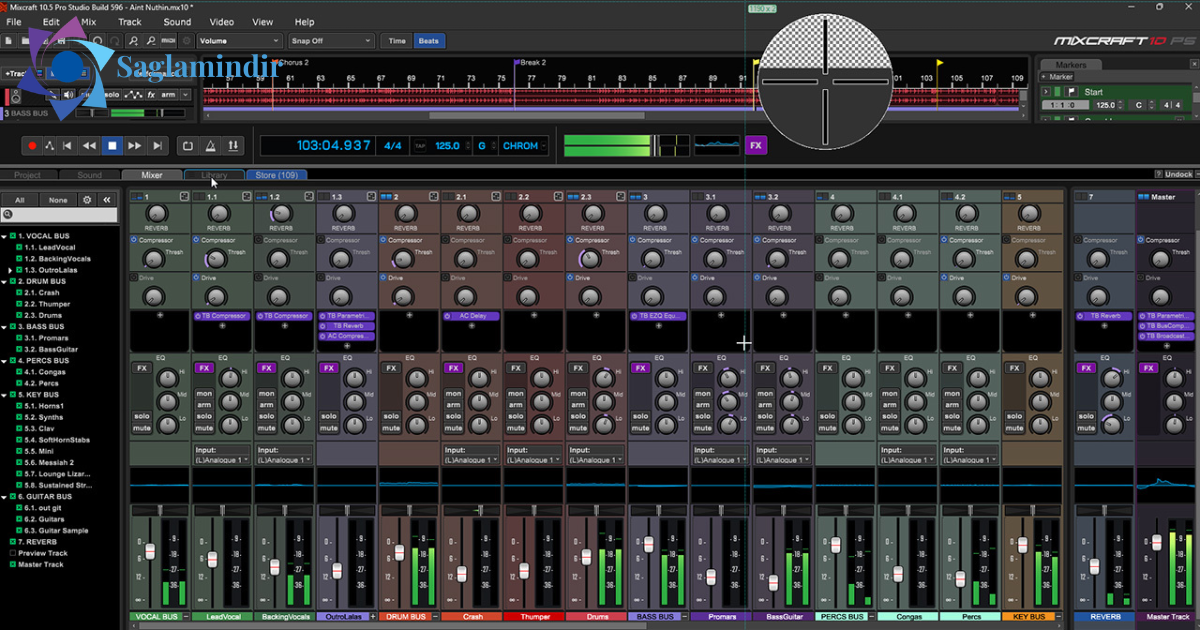1200x630 pixels.
Task: Expand 1.3. OutroLalas tree node
Action: coord(10,270)
